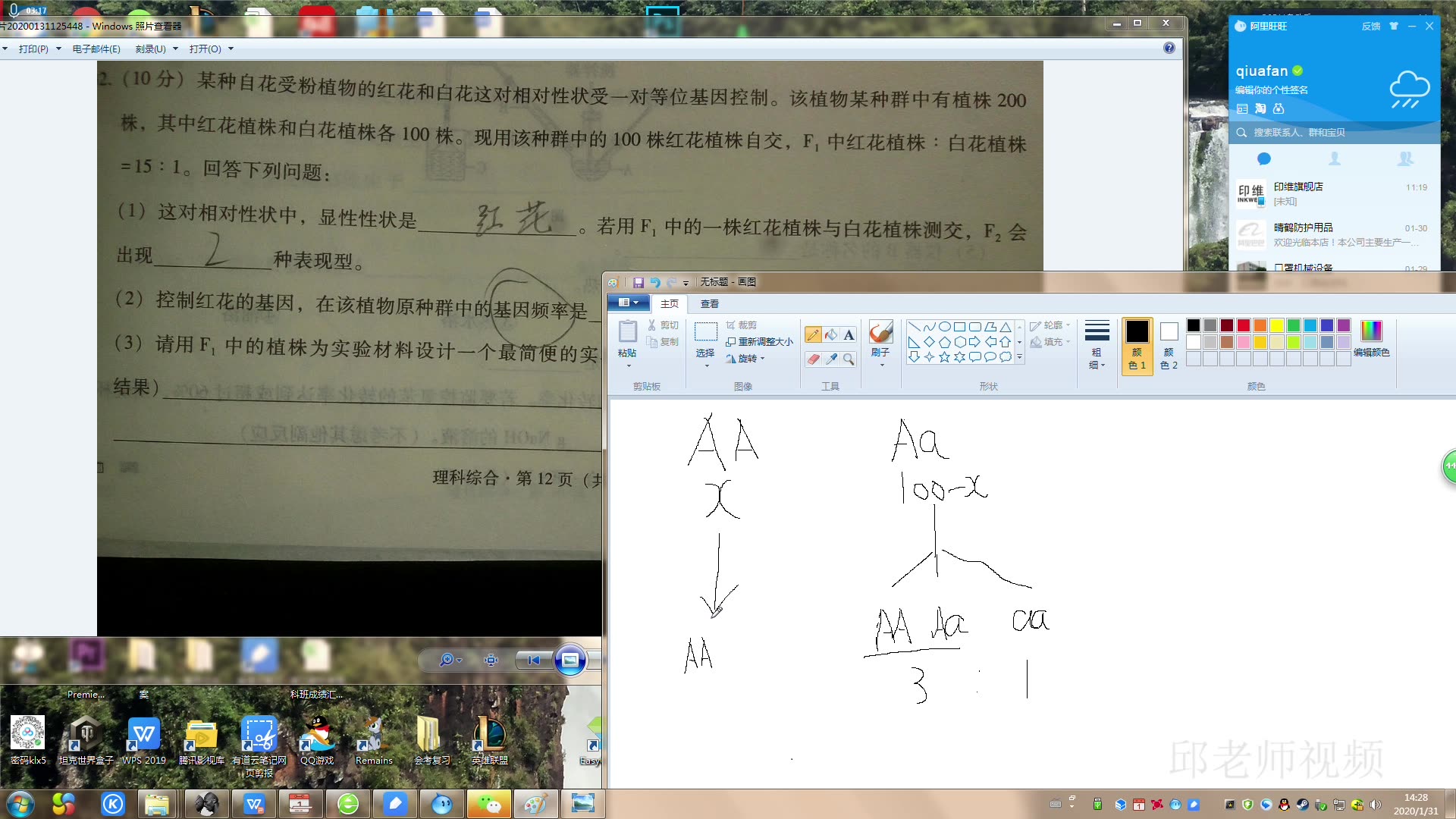The image size is (1456, 819).
Task: Open the 旋转 rotate dropdown
Action: [746, 359]
